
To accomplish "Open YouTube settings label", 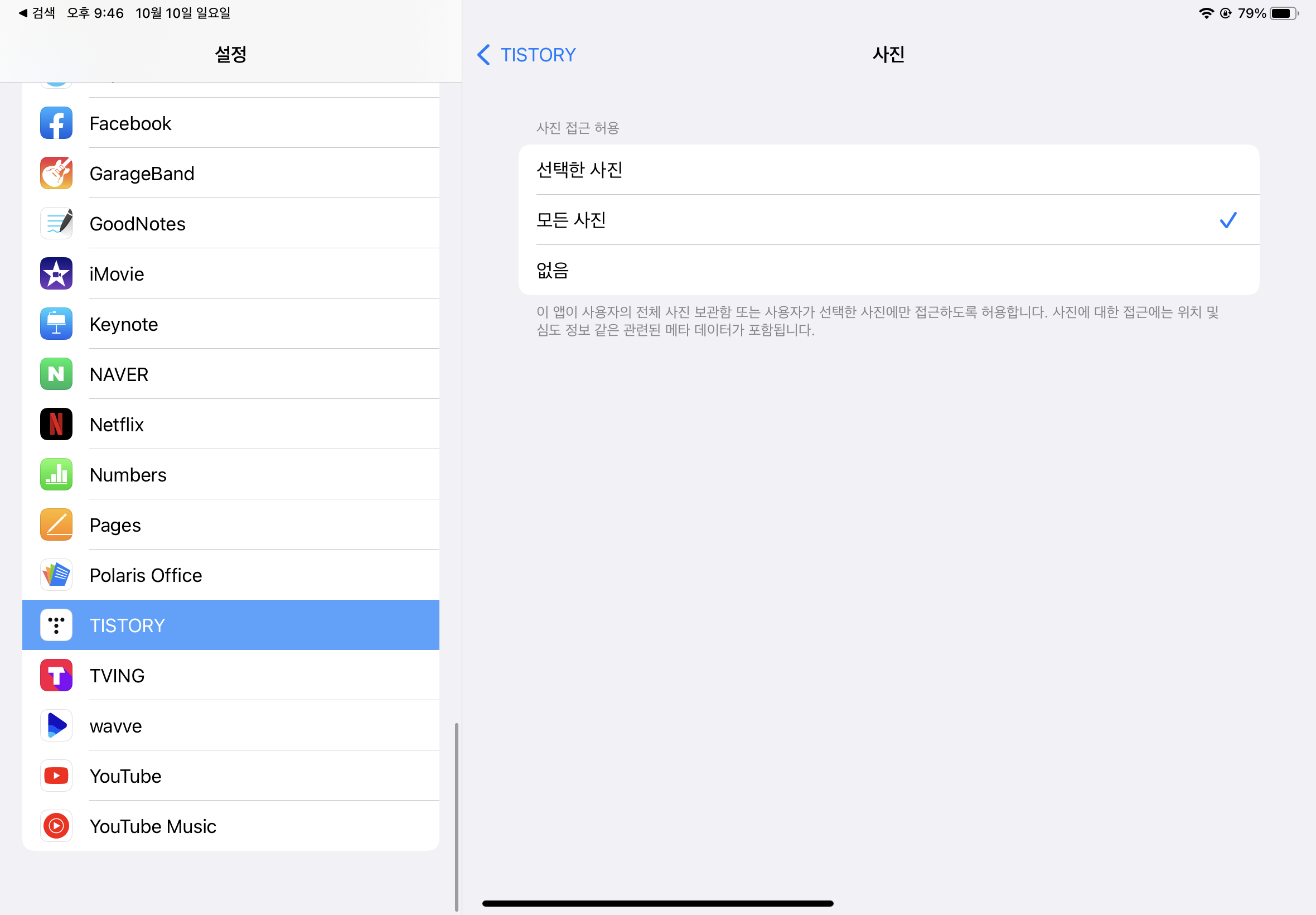I will 125,776.
